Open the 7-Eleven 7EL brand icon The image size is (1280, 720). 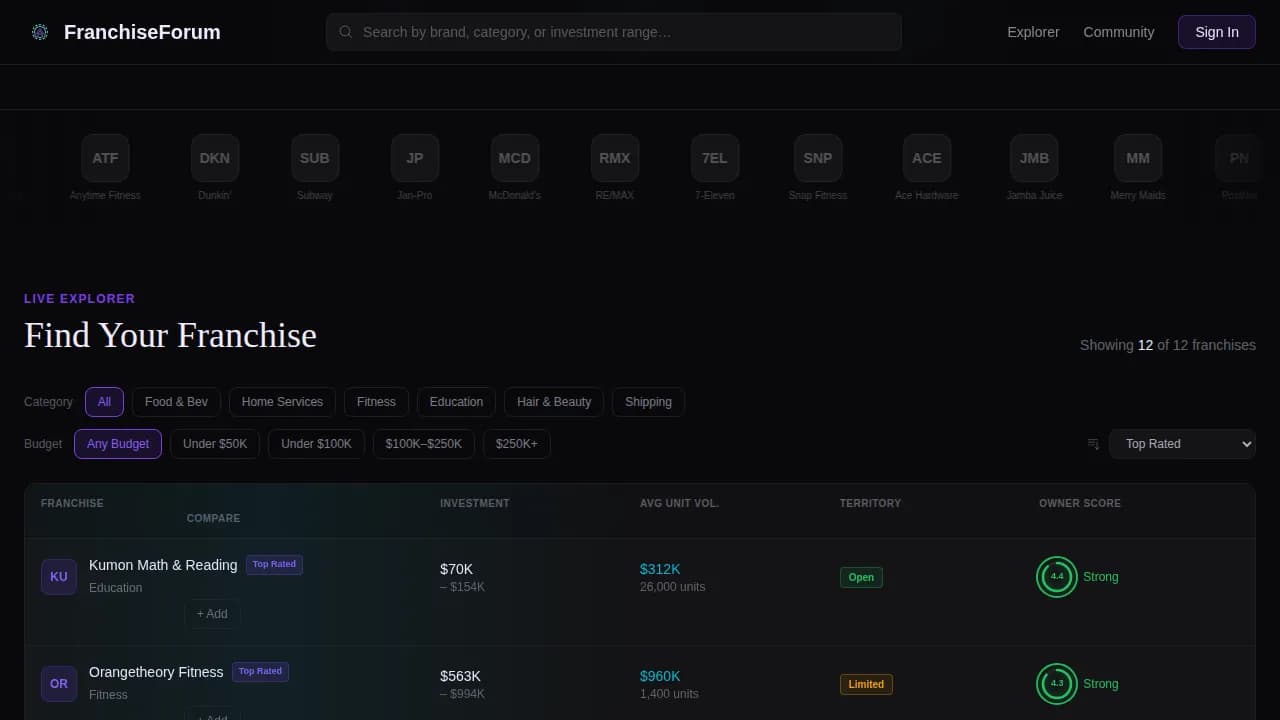[715, 158]
